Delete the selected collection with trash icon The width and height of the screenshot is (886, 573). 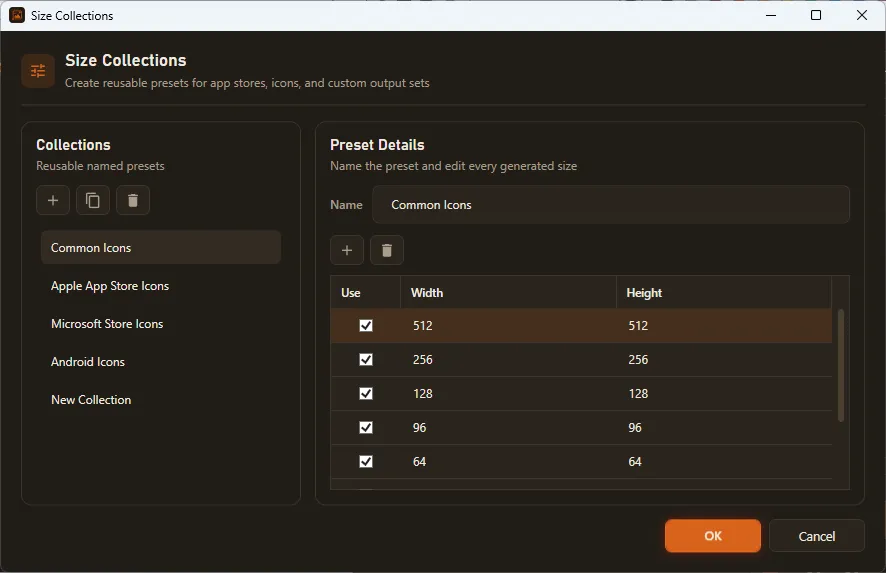[x=133, y=200]
